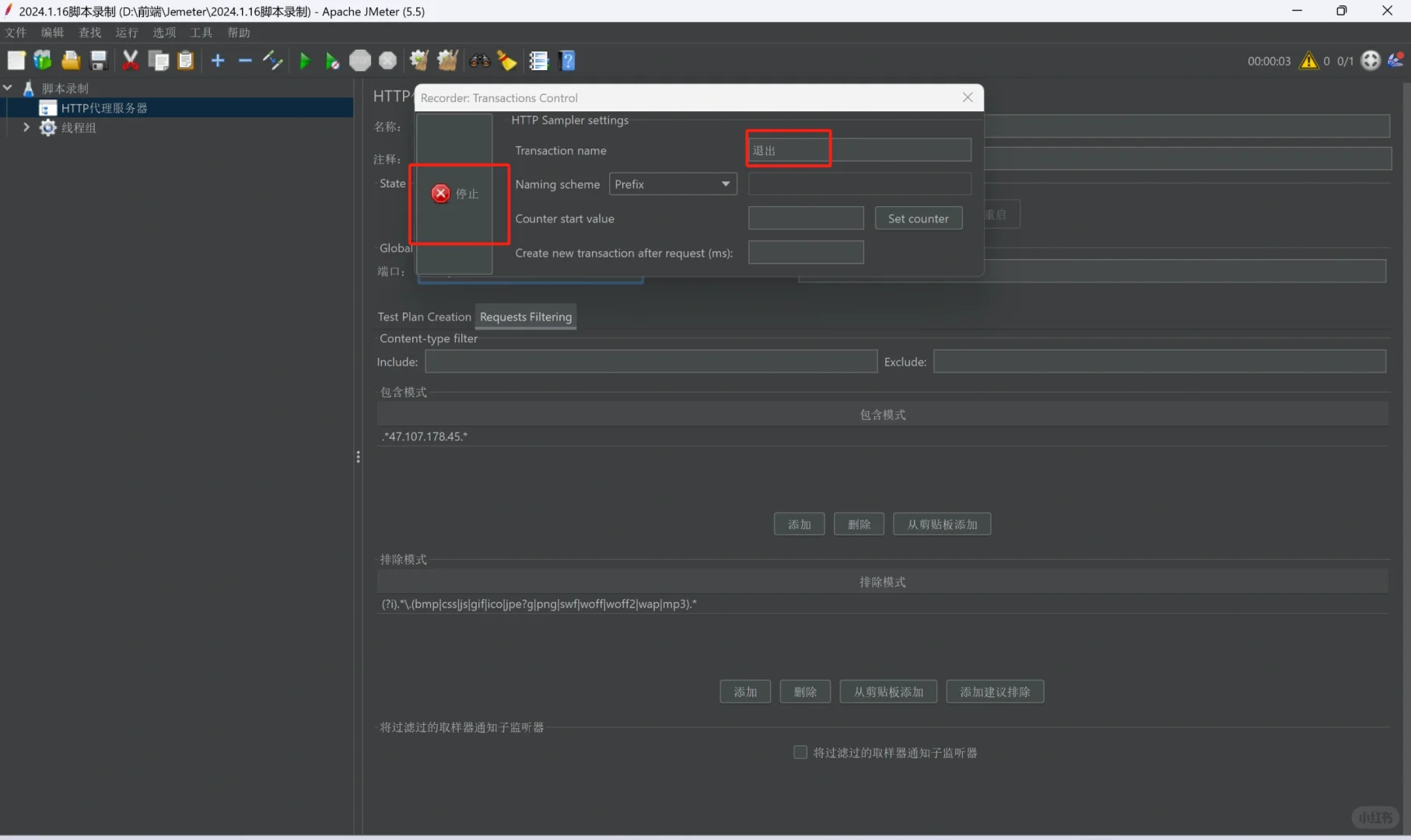This screenshot has width=1411, height=840.
Task: Create a new test plan via toolbar
Action: (16, 61)
